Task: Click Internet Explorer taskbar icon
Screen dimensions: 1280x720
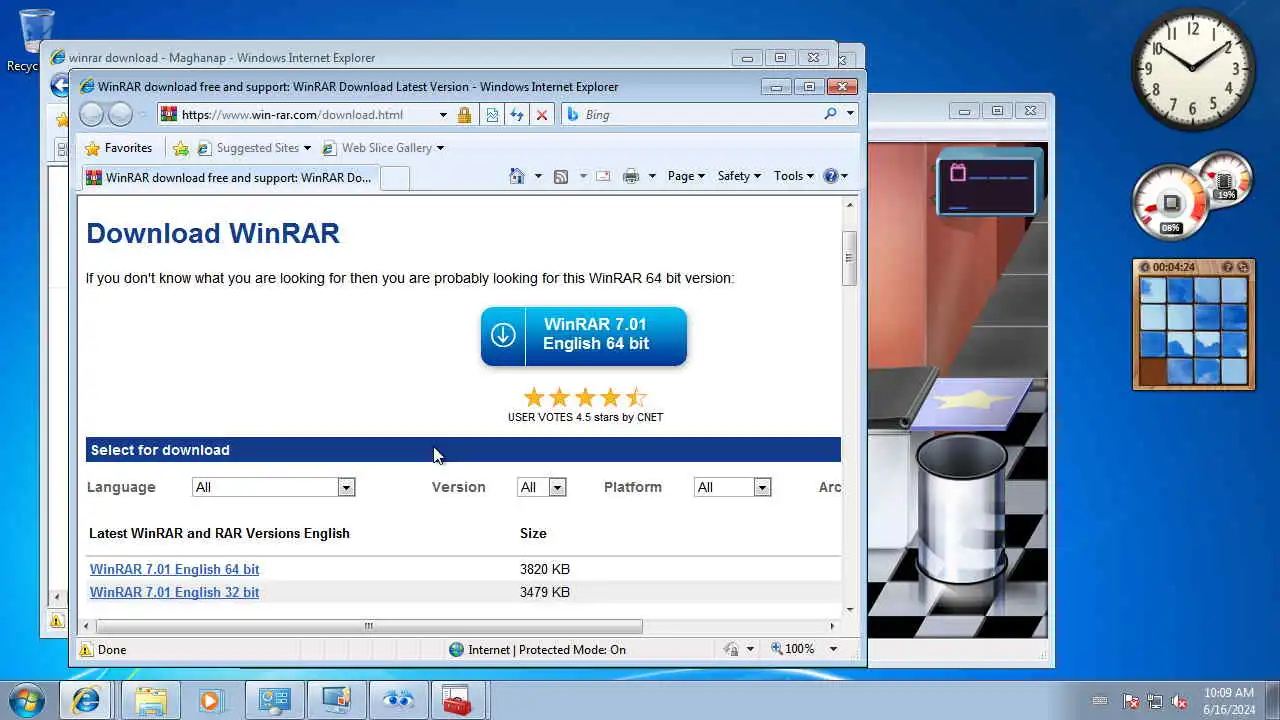Action: pyautogui.click(x=86, y=700)
